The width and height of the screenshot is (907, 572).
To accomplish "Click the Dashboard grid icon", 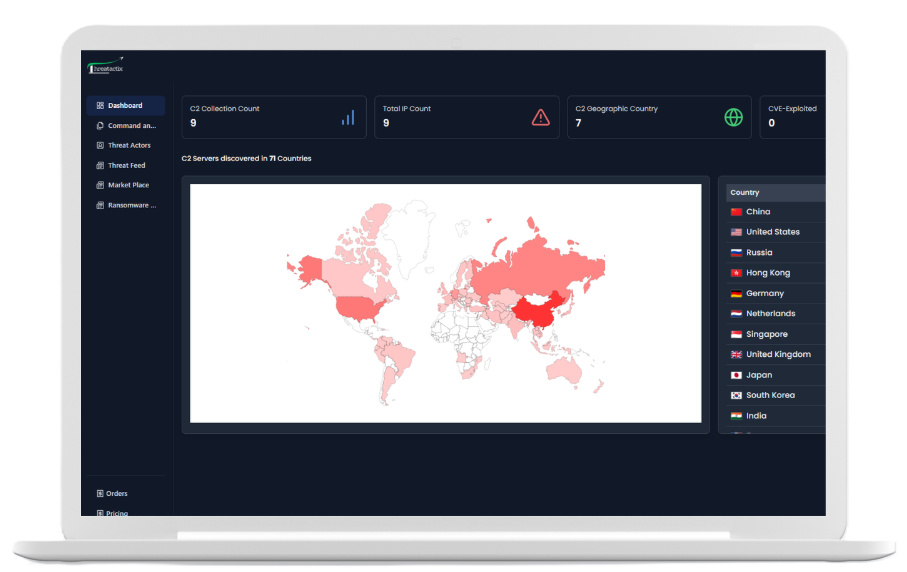I will pyautogui.click(x=100, y=105).
